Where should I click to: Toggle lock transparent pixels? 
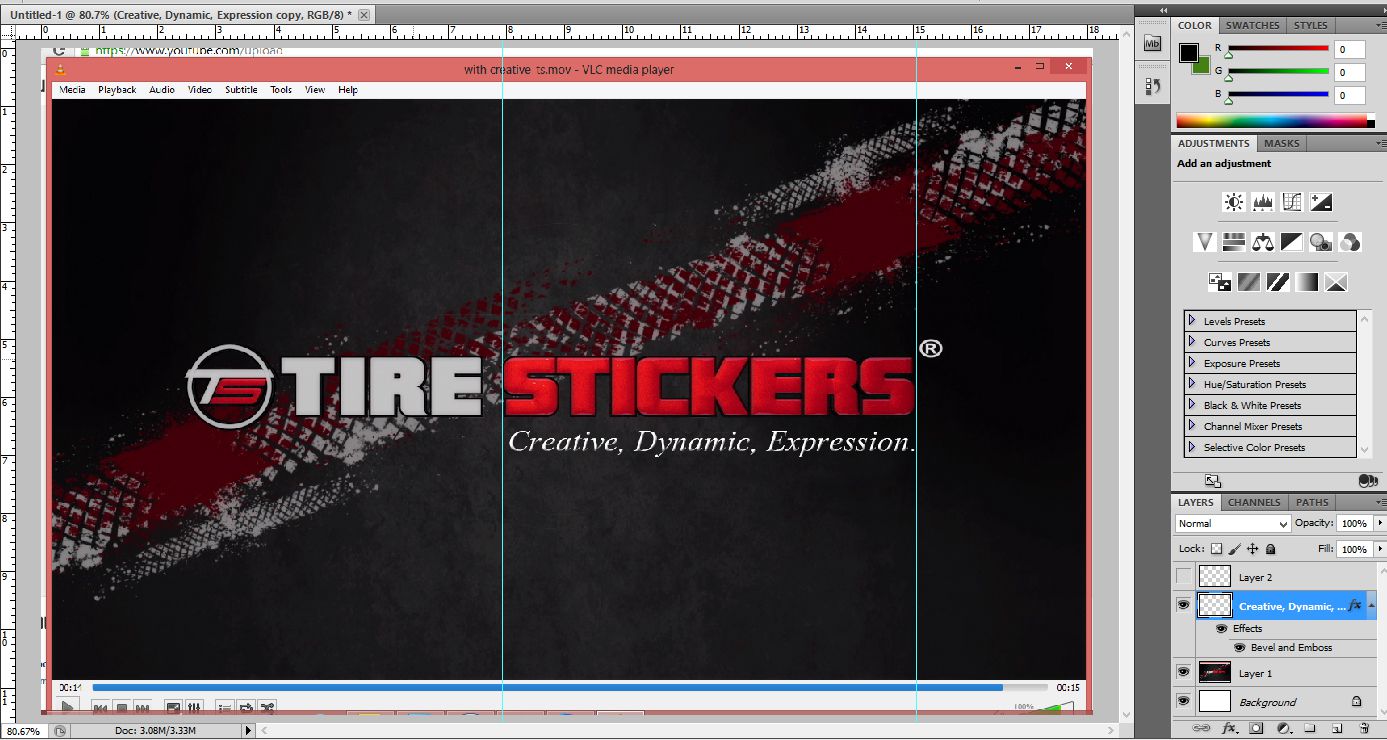click(1216, 549)
